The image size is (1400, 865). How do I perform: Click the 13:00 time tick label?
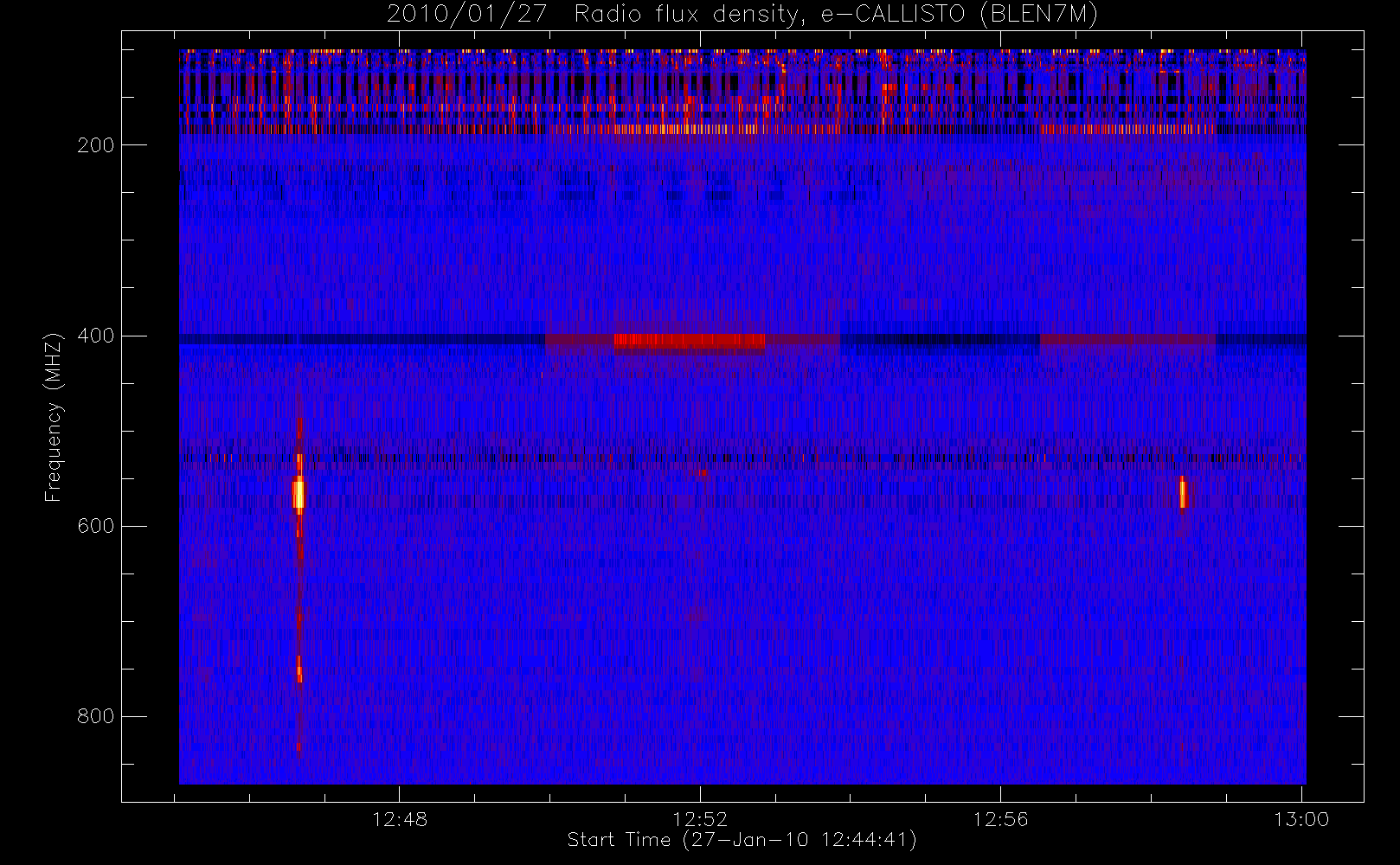click(1301, 819)
